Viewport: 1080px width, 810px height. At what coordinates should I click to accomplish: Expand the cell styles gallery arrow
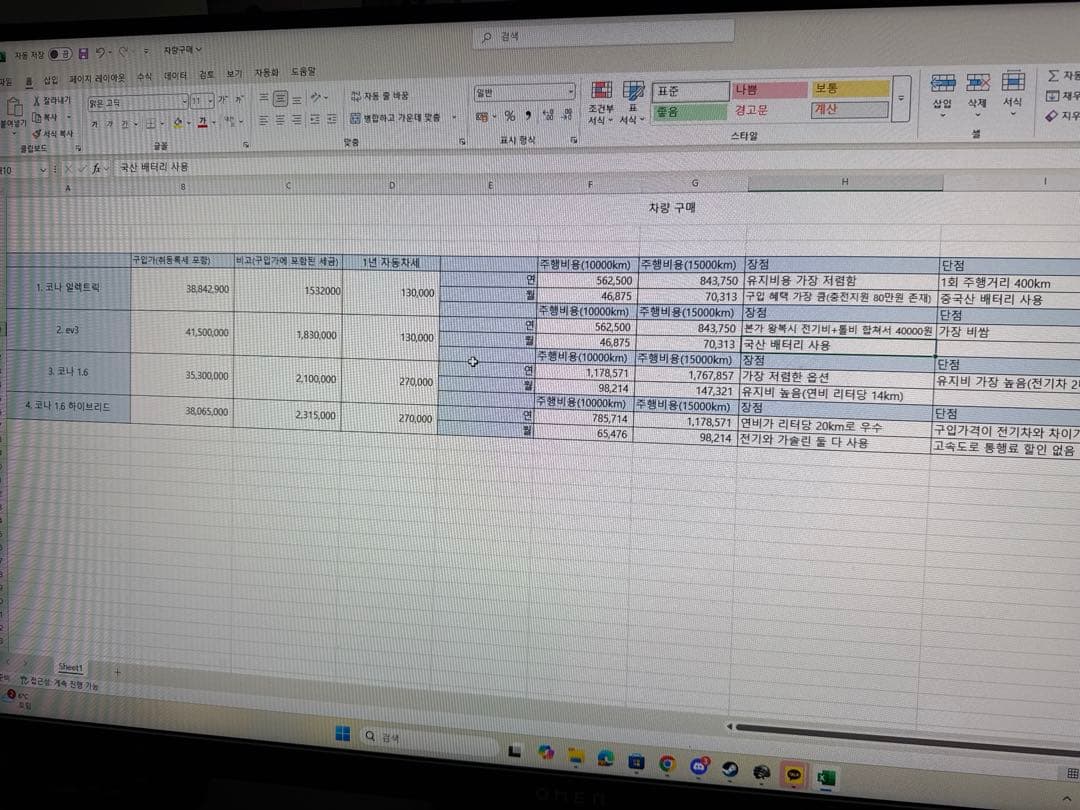[x=901, y=98]
